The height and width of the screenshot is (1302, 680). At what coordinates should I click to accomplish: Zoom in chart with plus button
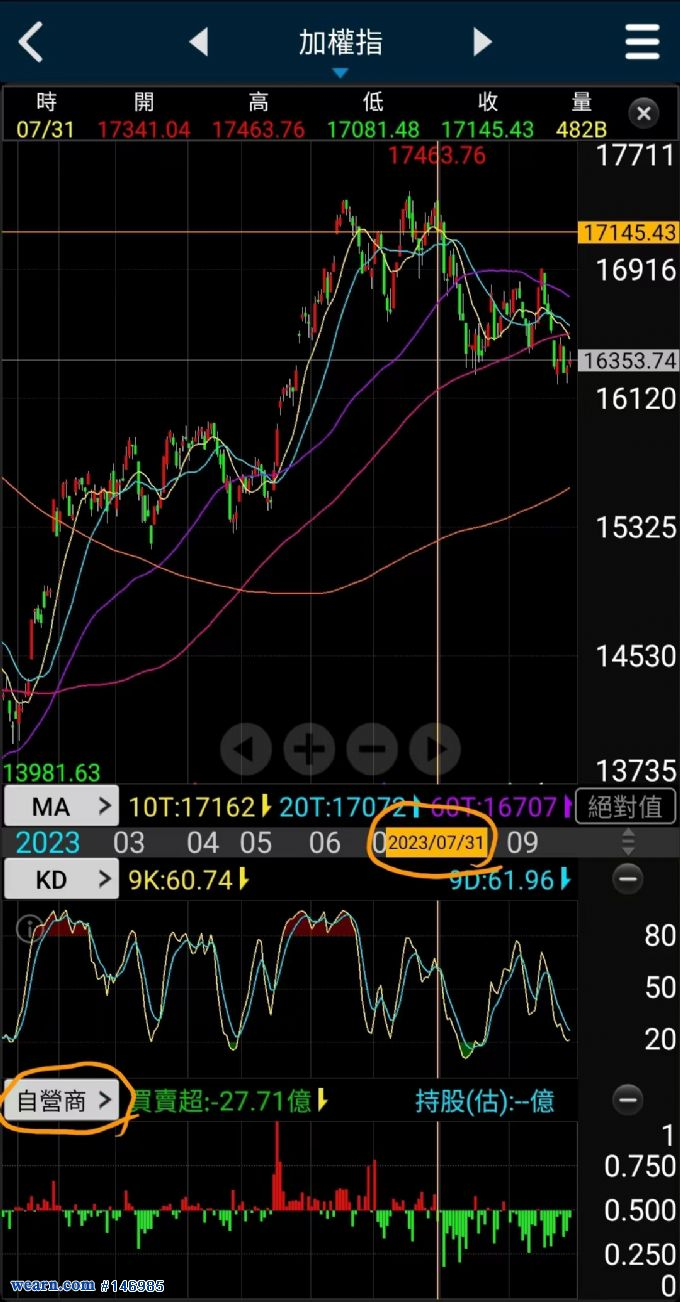tap(309, 748)
